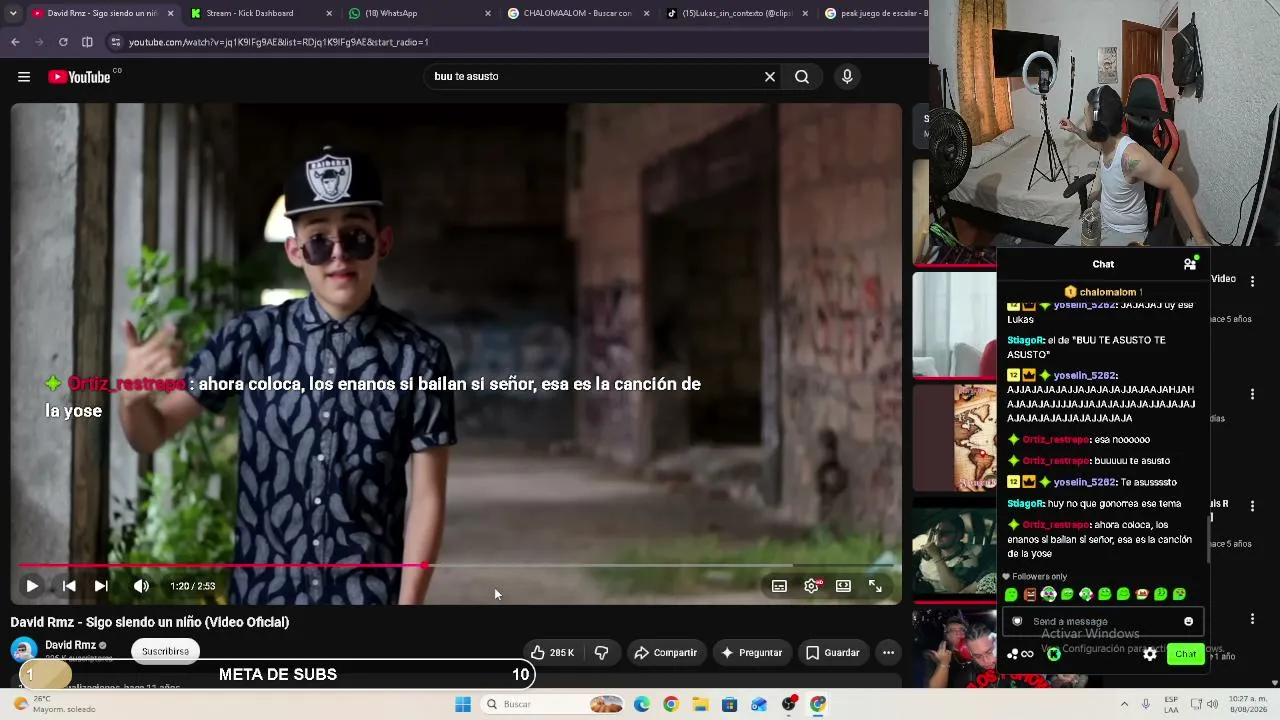Send the message with green Chat button
The width and height of the screenshot is (1280, 720).
[x=1185, y=654]
